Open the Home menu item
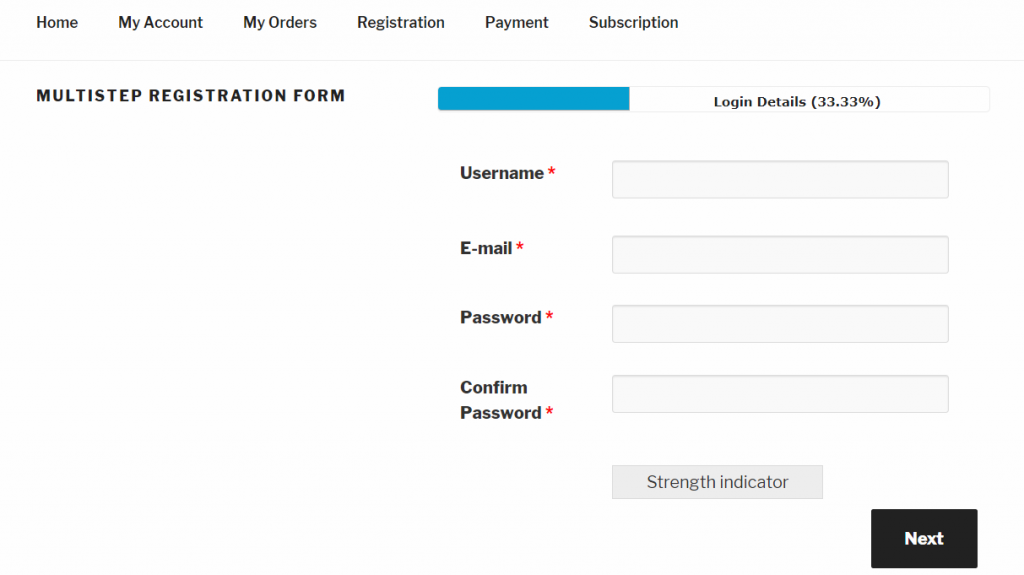This screenshot has width=1024, height=575. tap(57, 22)
